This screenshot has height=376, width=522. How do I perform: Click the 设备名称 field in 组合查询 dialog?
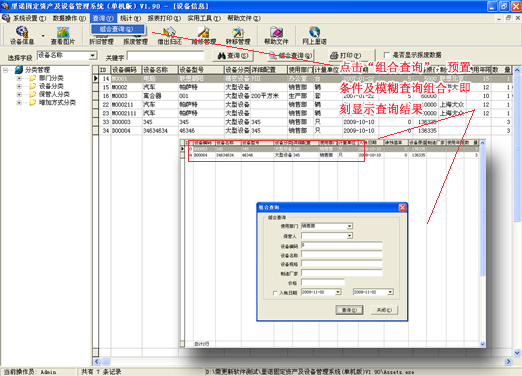click(x=341, y=254)
